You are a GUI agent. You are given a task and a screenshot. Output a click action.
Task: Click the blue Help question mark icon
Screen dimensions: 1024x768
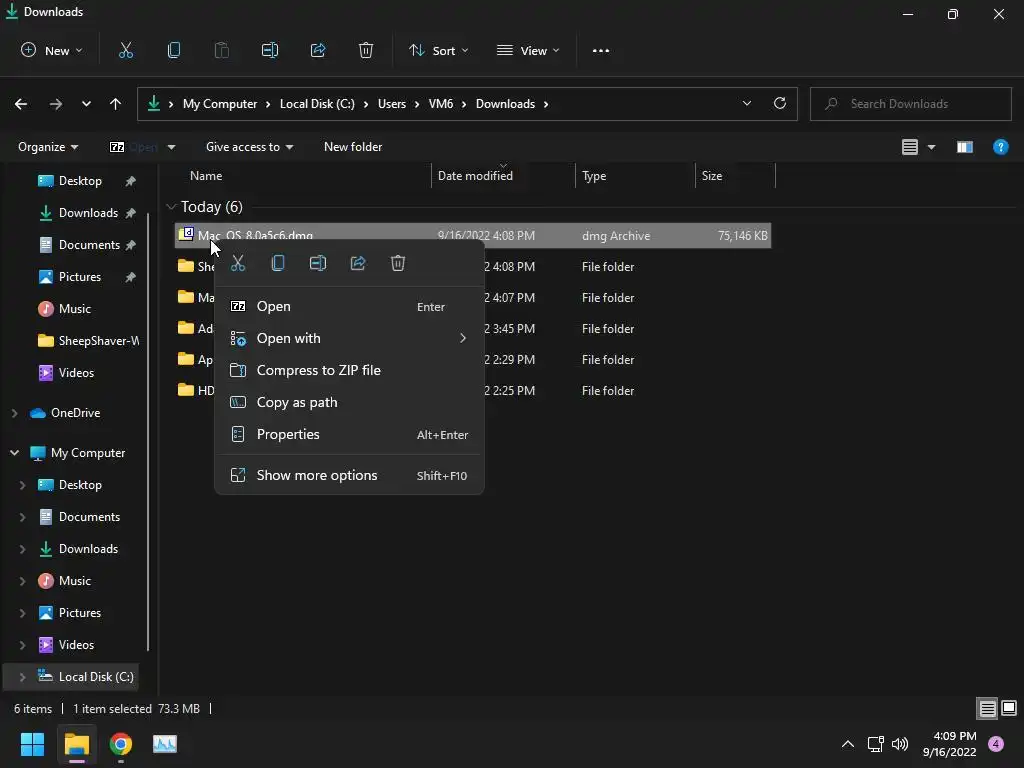pos(1000,147)
